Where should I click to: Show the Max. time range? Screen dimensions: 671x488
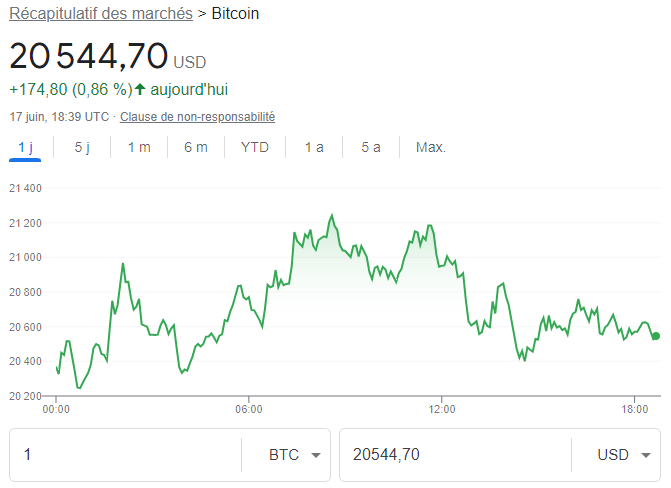tap(431, 147)
